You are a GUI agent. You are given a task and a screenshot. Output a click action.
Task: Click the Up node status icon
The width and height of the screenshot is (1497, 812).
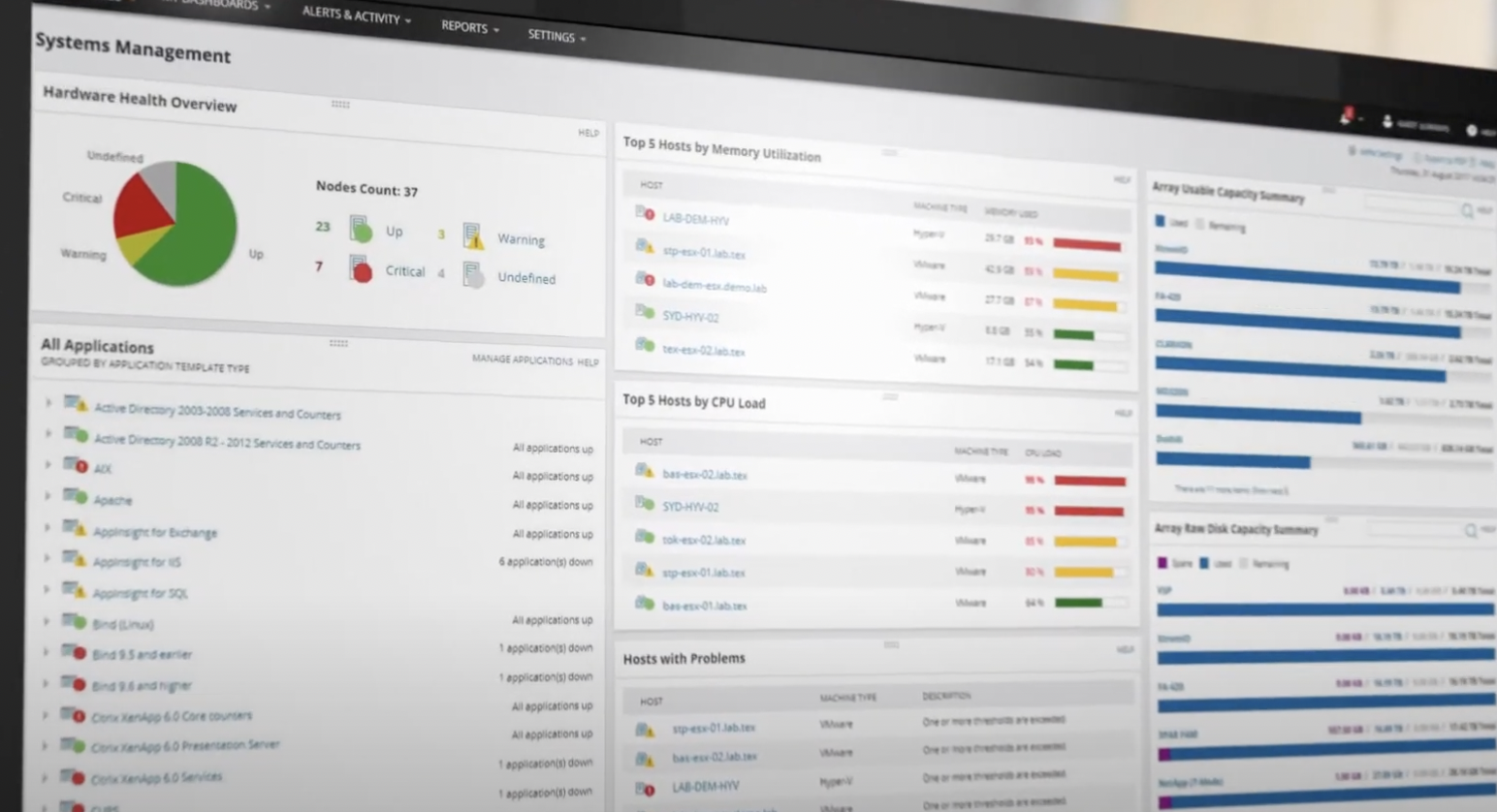click(361, 230)
